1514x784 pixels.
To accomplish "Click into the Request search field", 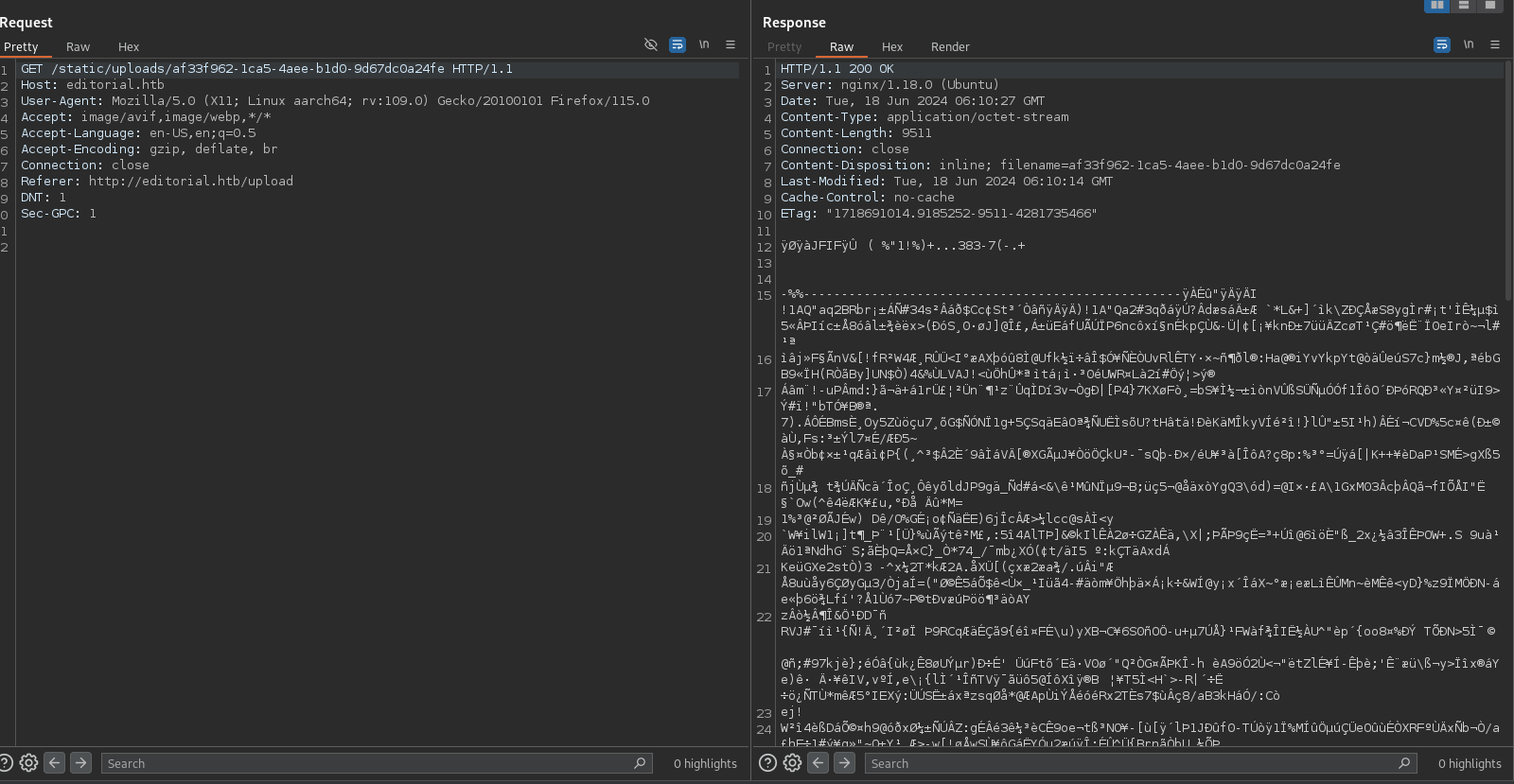I will (369, 763).
